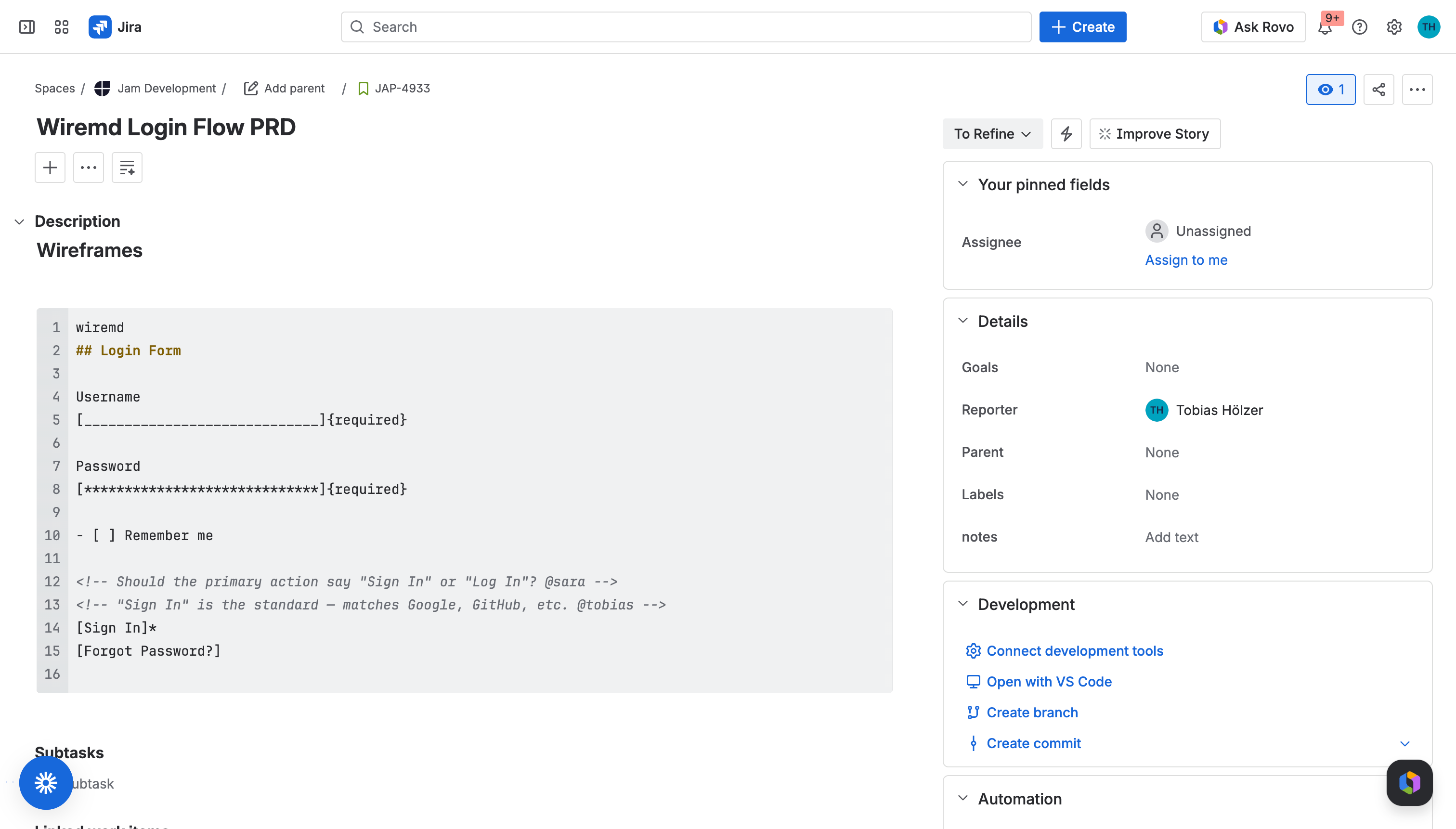The height and width of the screenshot is (829, 1456).
Task: Open the TH profile avatar
Action: click(x=1428, y=27)
